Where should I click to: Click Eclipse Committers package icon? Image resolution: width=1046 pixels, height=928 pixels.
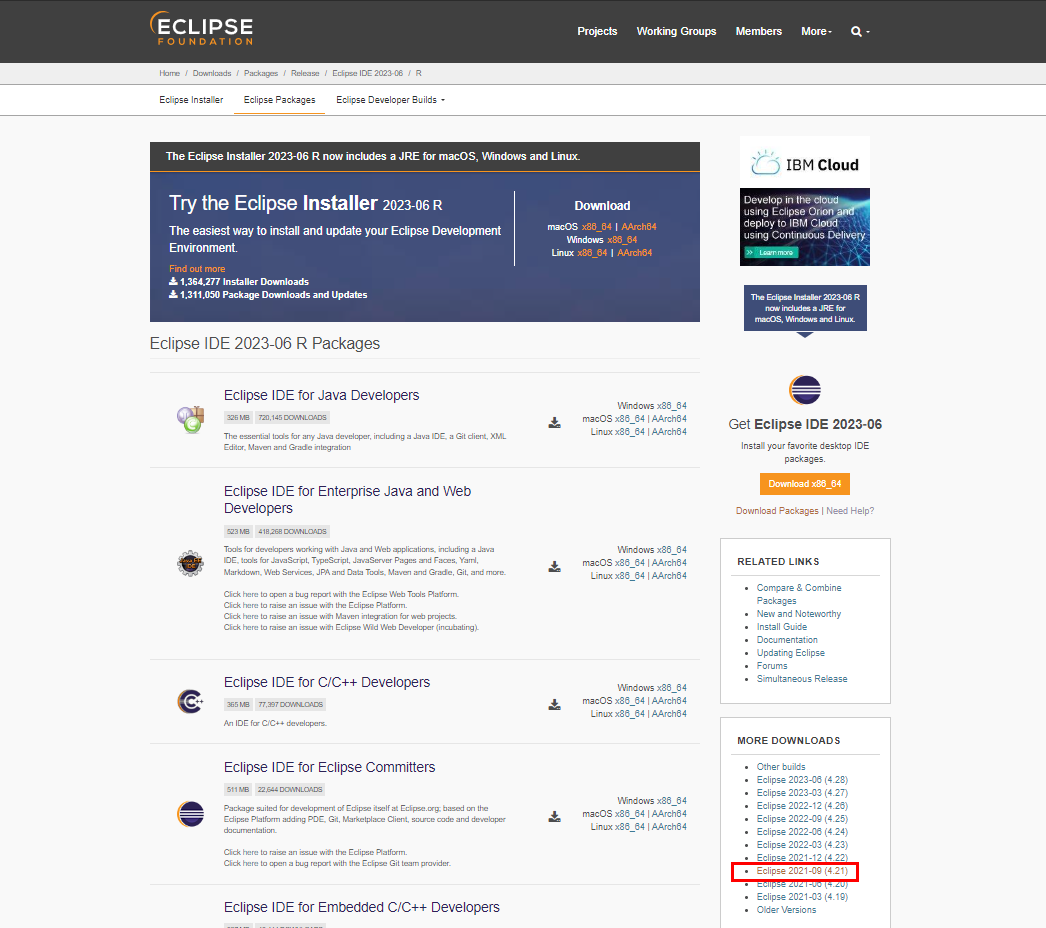point(190,814)
